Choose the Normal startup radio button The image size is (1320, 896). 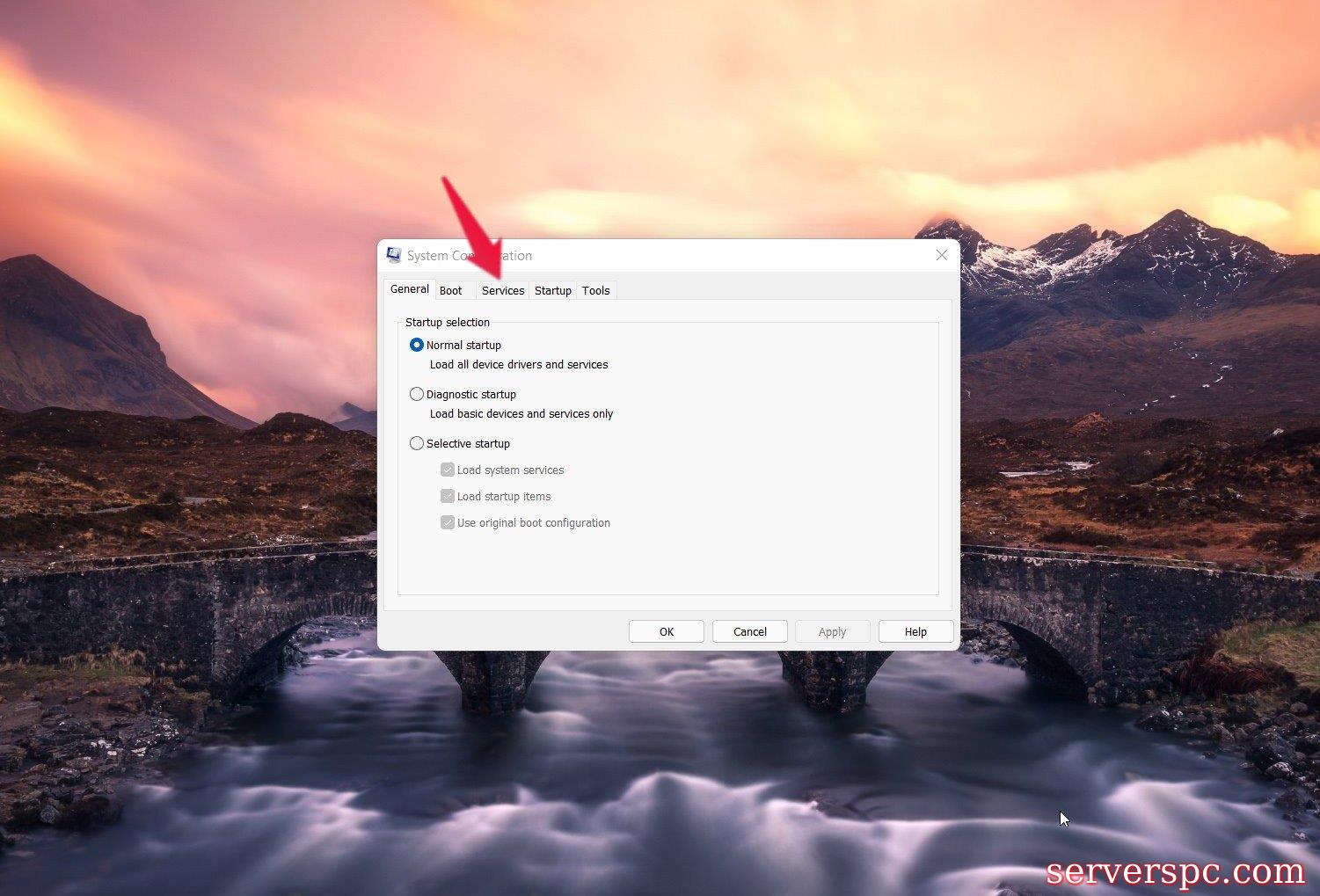tap(417, 345)
